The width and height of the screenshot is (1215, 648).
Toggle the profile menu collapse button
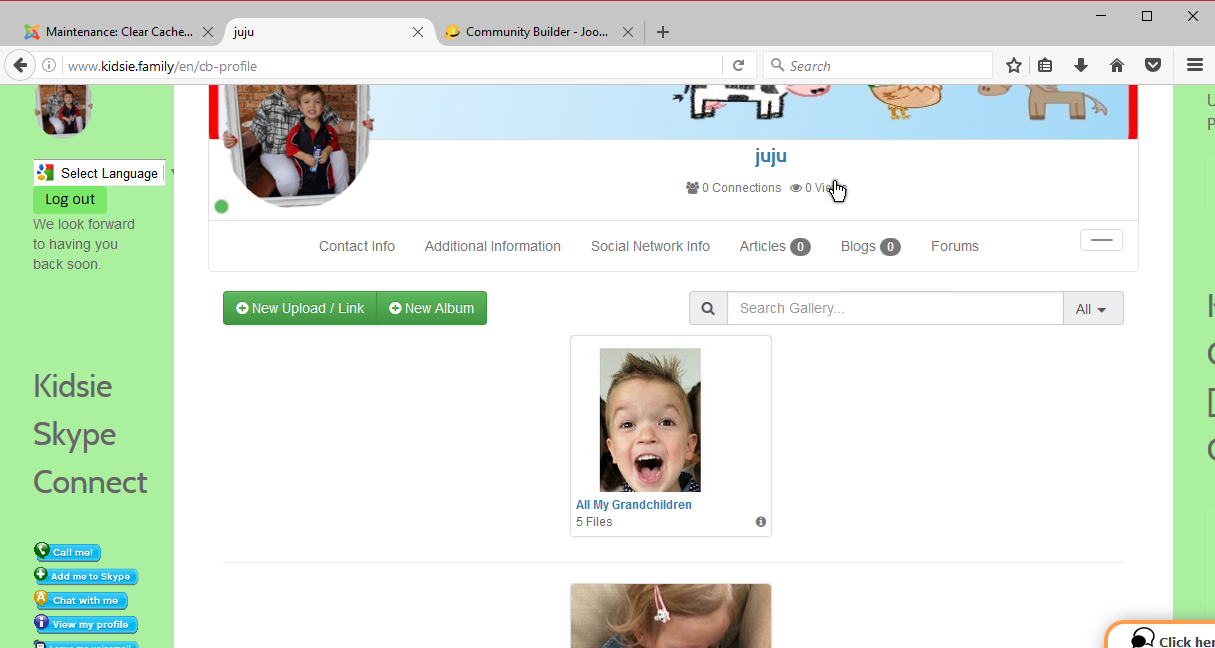[1101, 240]
